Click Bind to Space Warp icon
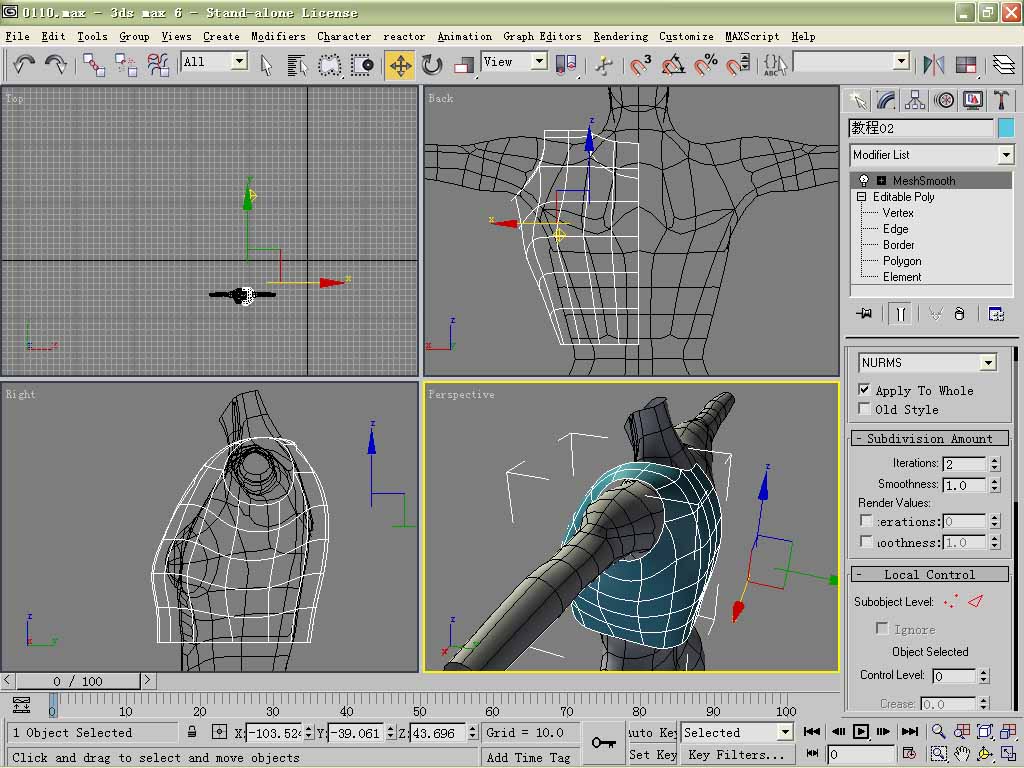Viewport: 1024px width, 768px height. 157,64
